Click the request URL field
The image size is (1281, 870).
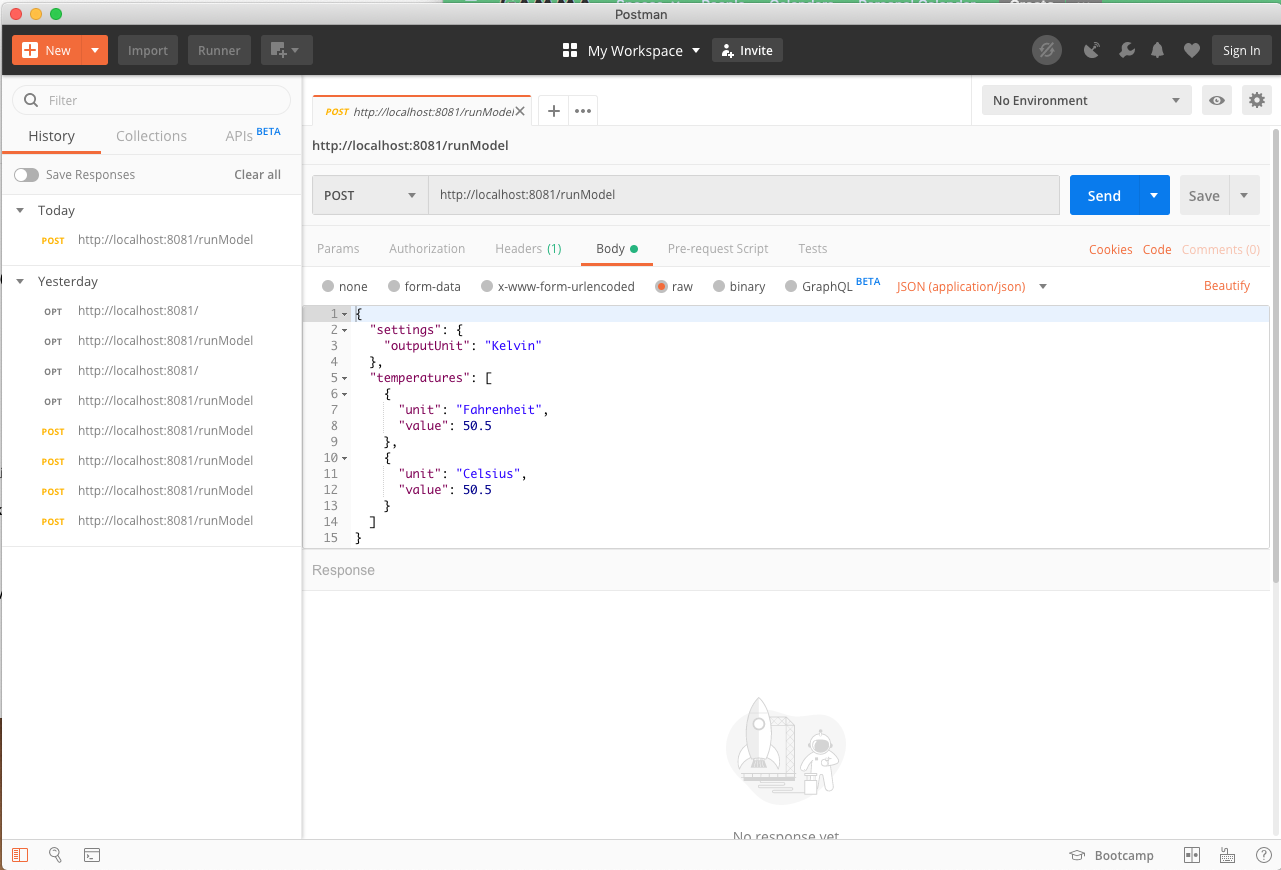[744, 195]
